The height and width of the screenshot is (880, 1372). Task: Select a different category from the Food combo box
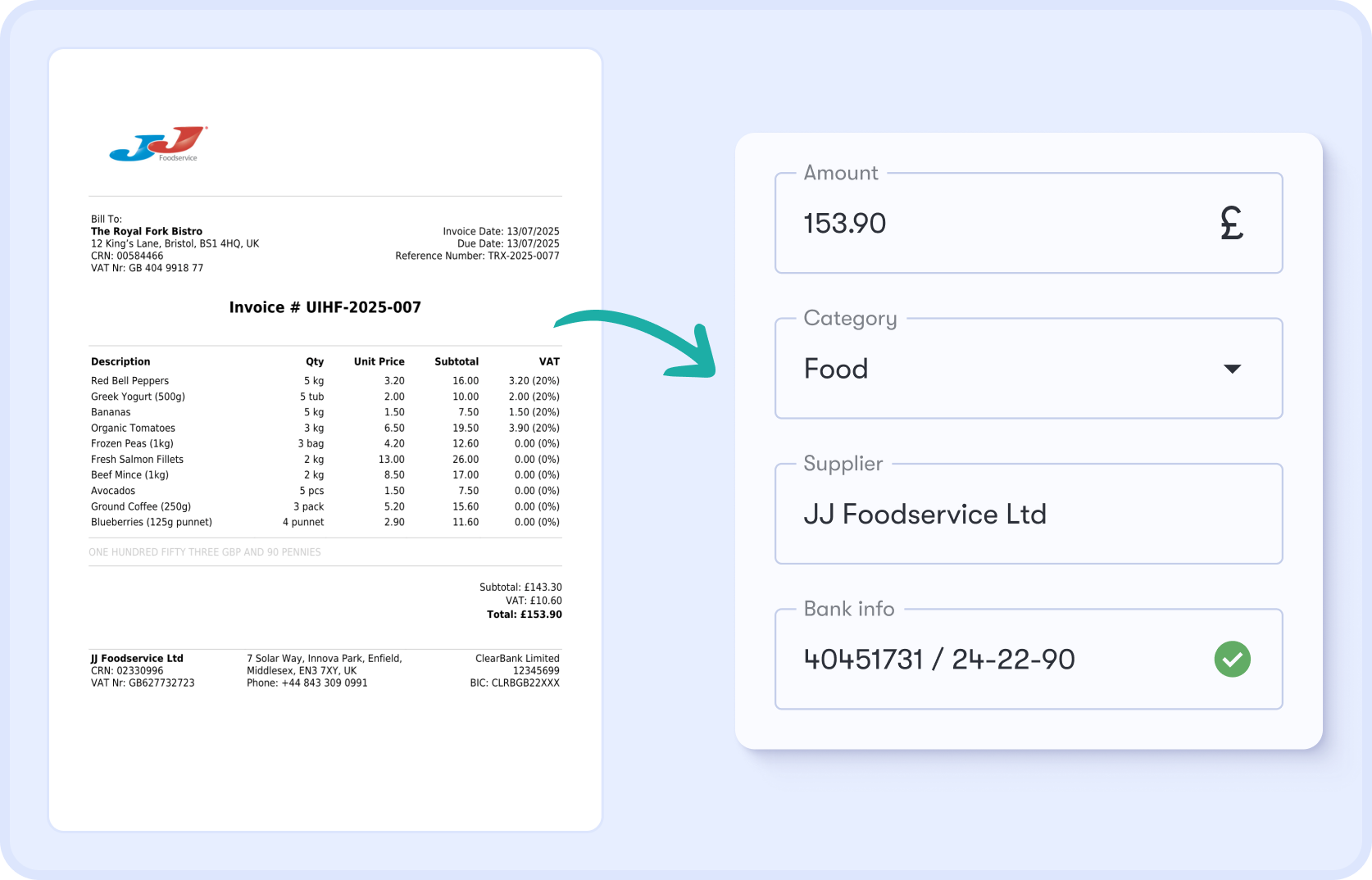(1029, 369)
